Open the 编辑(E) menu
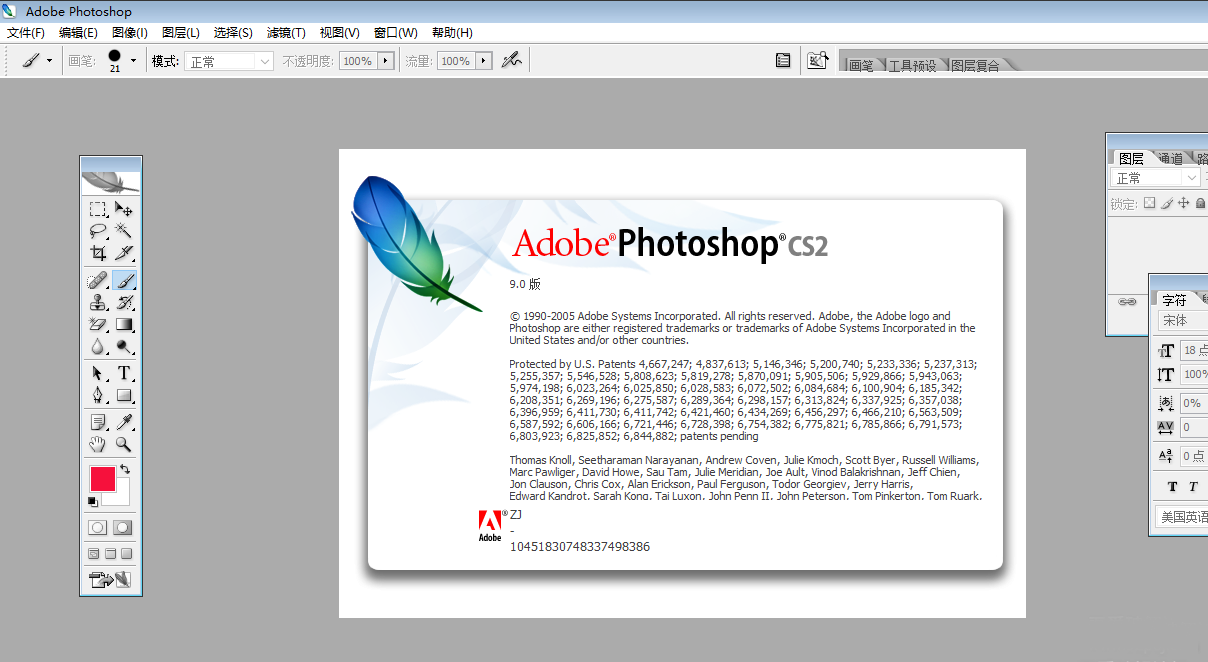 click(78, 33)
